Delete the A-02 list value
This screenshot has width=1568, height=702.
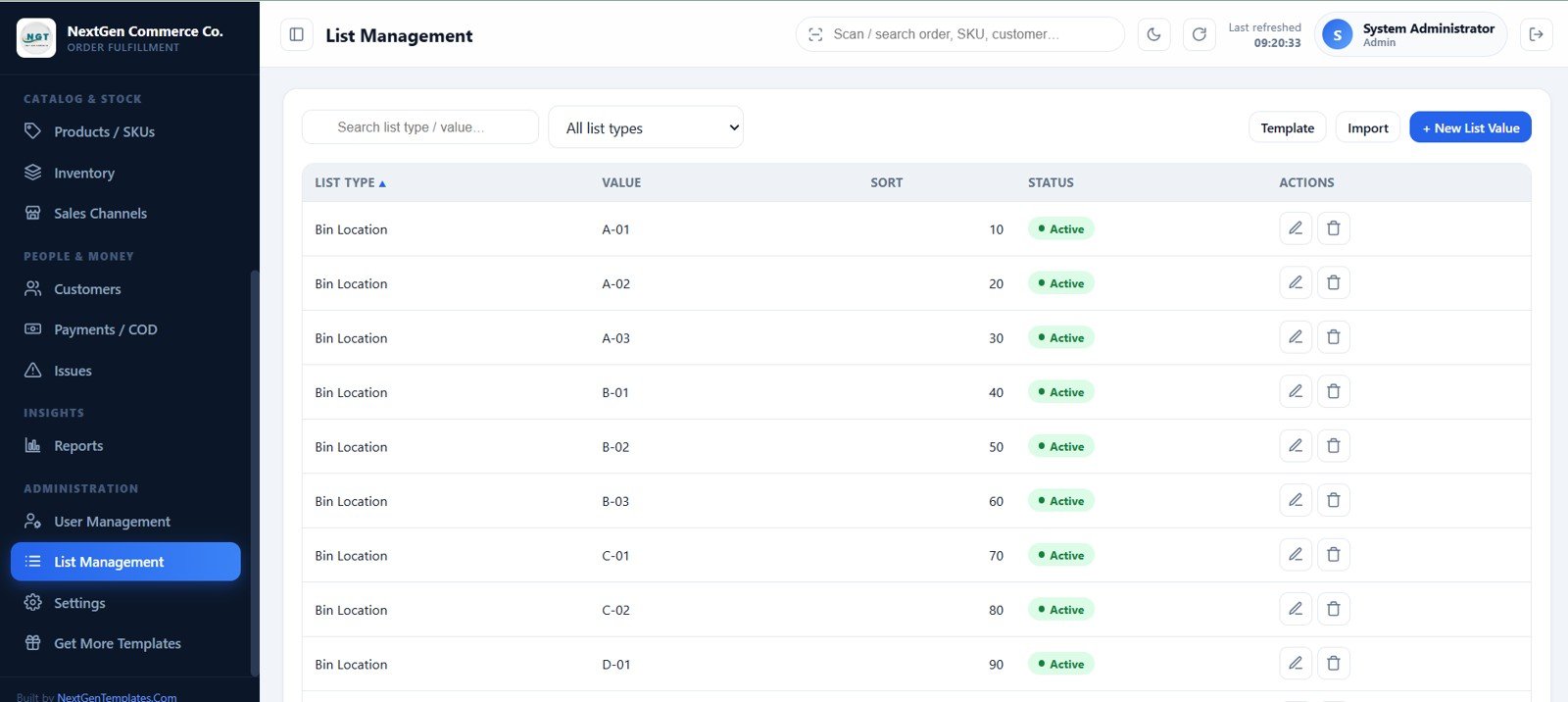[x=1334, y=283]
